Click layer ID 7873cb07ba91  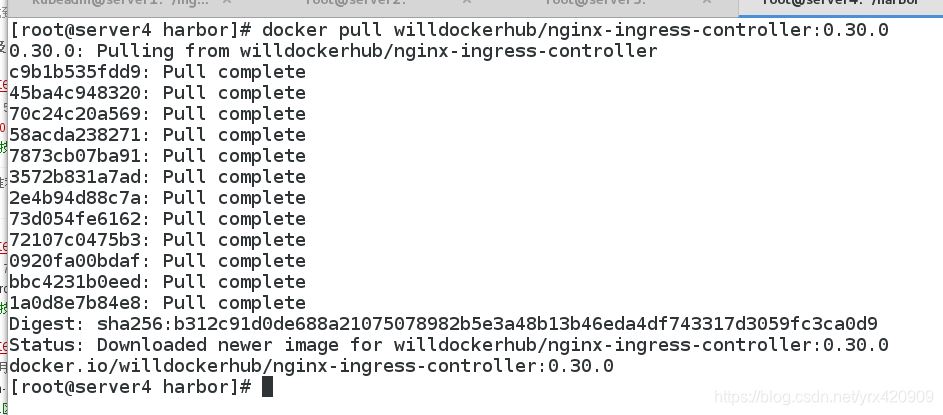(75, 156)
